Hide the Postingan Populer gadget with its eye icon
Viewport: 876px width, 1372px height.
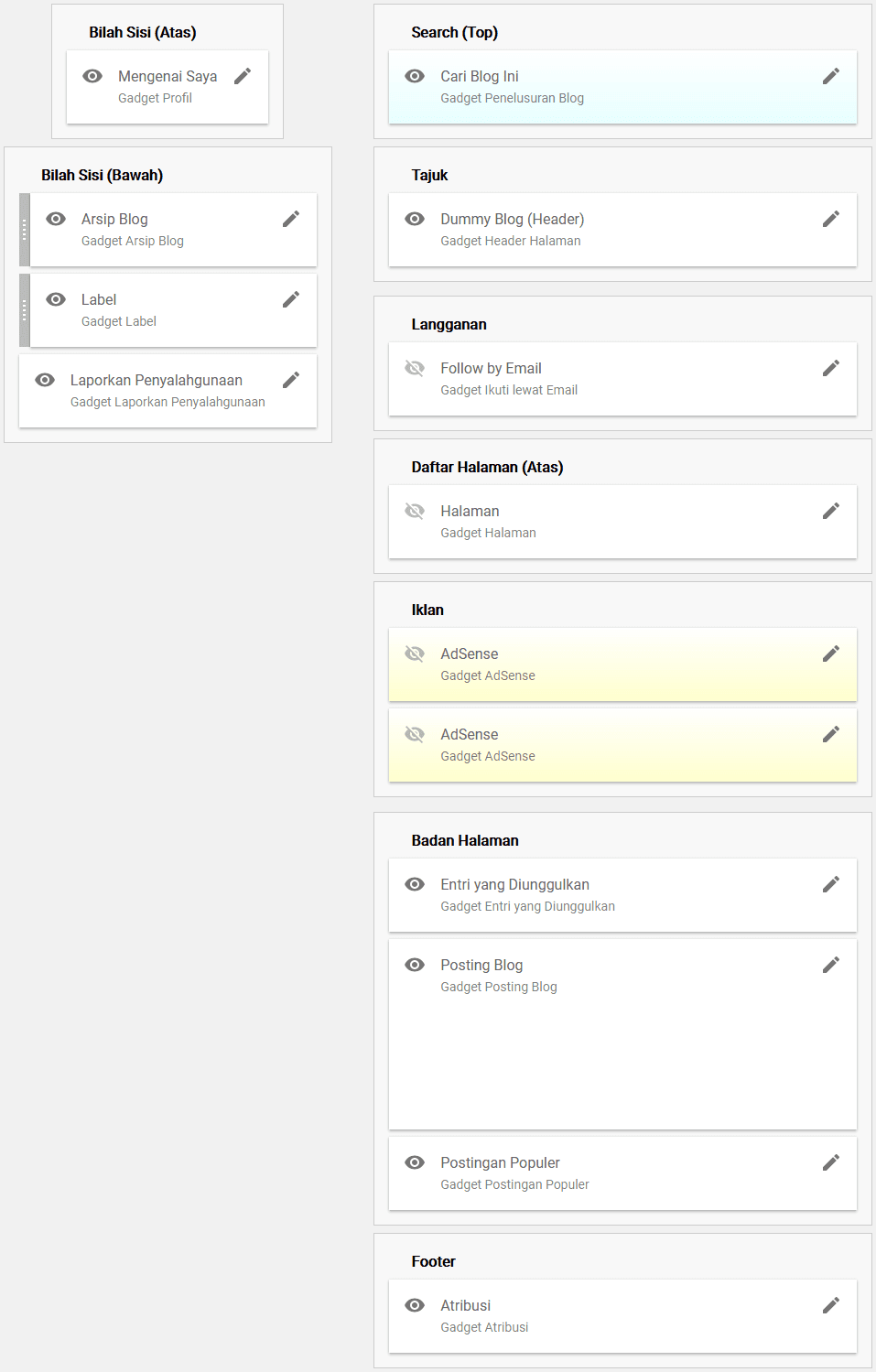(415, 1162)
